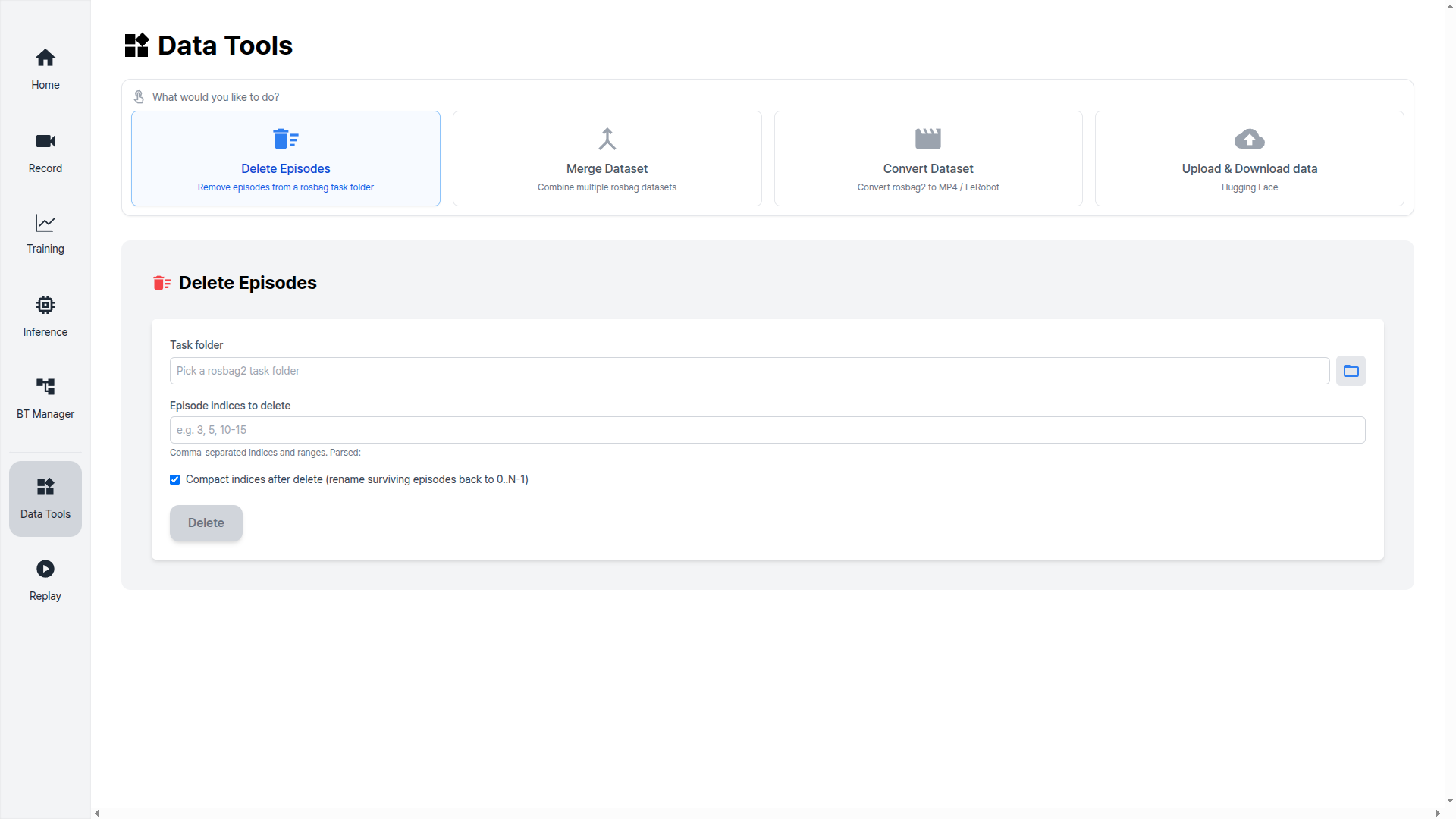Go to the Home page in the sidebar
Image resolution: width=1456 pixels, height=819 pixels.
pos(45,69)
